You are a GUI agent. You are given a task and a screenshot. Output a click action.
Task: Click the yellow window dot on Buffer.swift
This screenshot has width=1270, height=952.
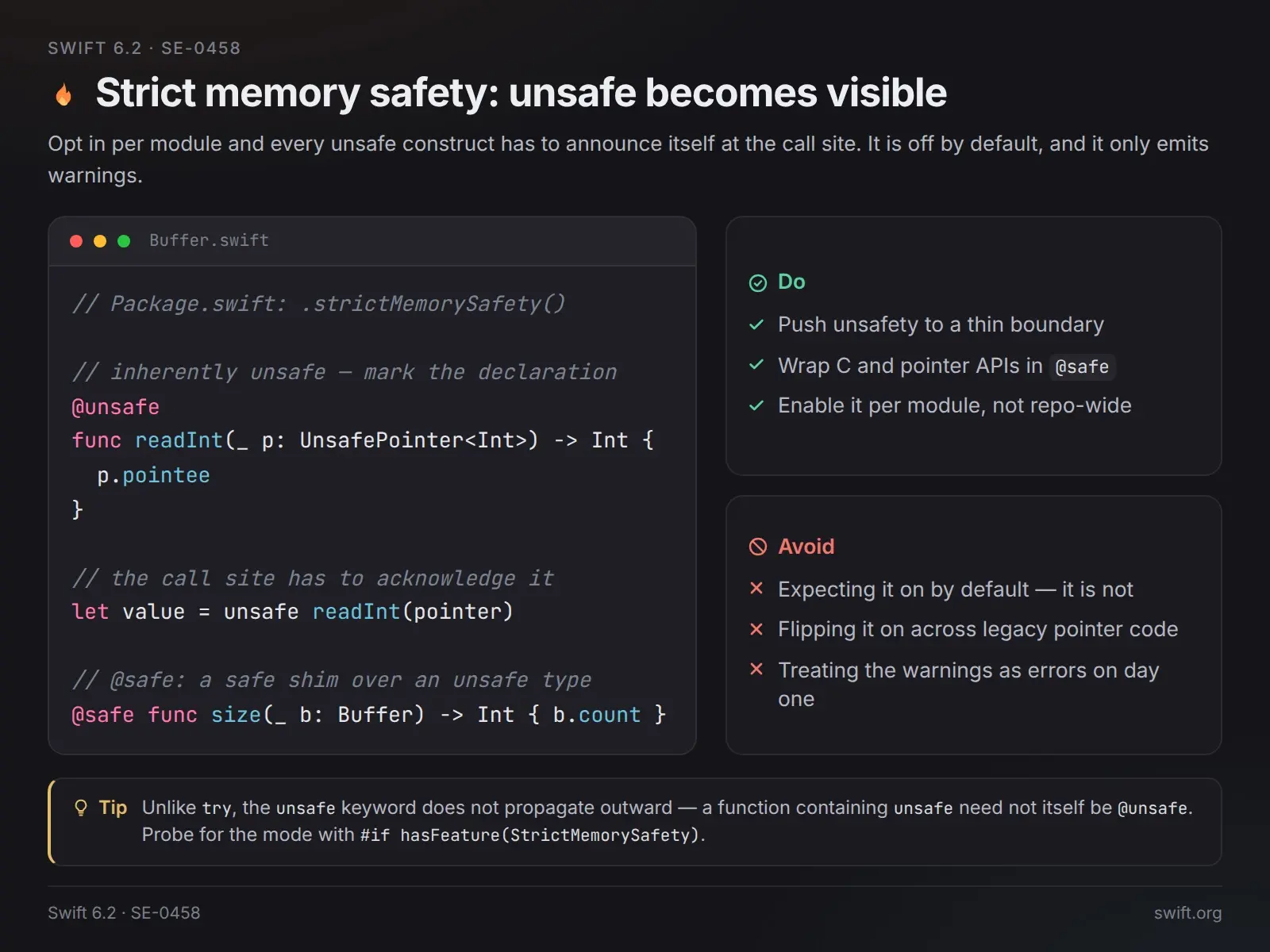100,241
